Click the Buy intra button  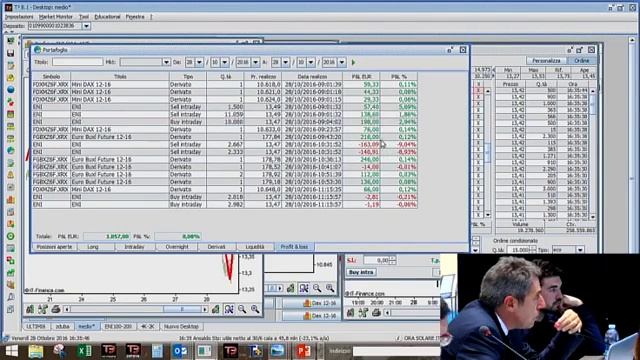point(362,272)
